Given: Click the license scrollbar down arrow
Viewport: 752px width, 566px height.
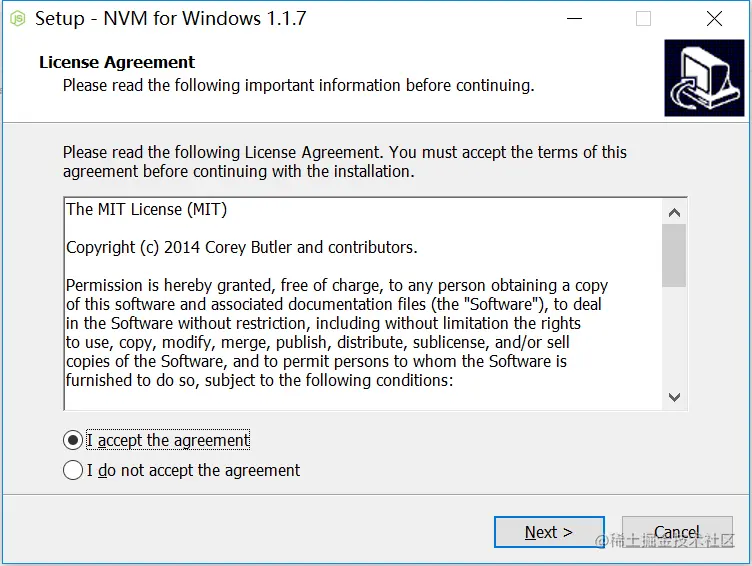Looking at the screenshot, I should [x=674, y=397].
